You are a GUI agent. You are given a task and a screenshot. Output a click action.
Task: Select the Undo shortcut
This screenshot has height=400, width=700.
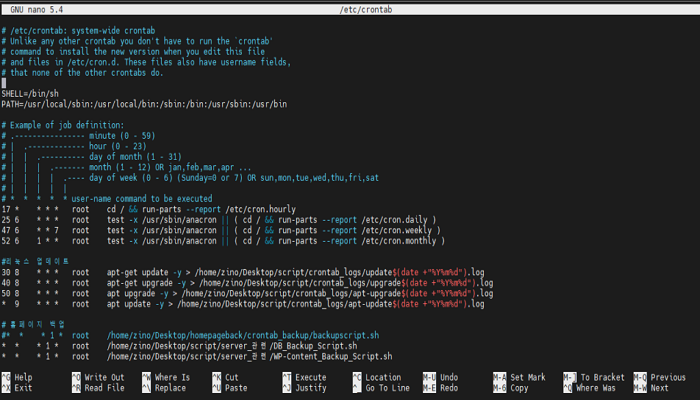(x=449, y=377)
